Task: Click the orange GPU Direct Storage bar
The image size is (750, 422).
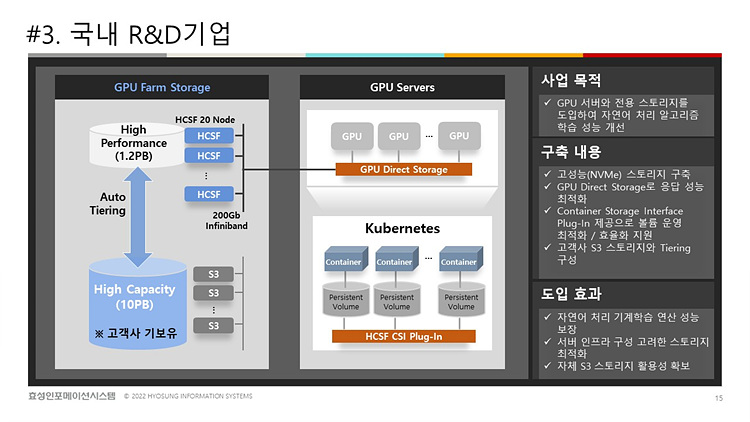Action: tap(403, 170)
